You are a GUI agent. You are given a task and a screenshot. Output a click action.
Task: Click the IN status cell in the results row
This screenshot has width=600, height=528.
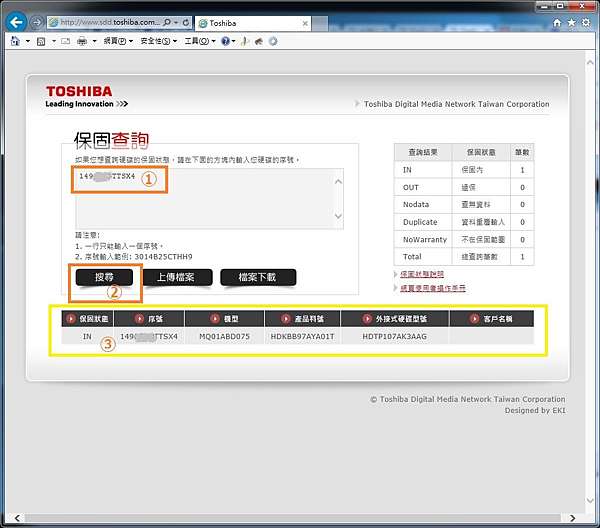click(x=87, y=336)
